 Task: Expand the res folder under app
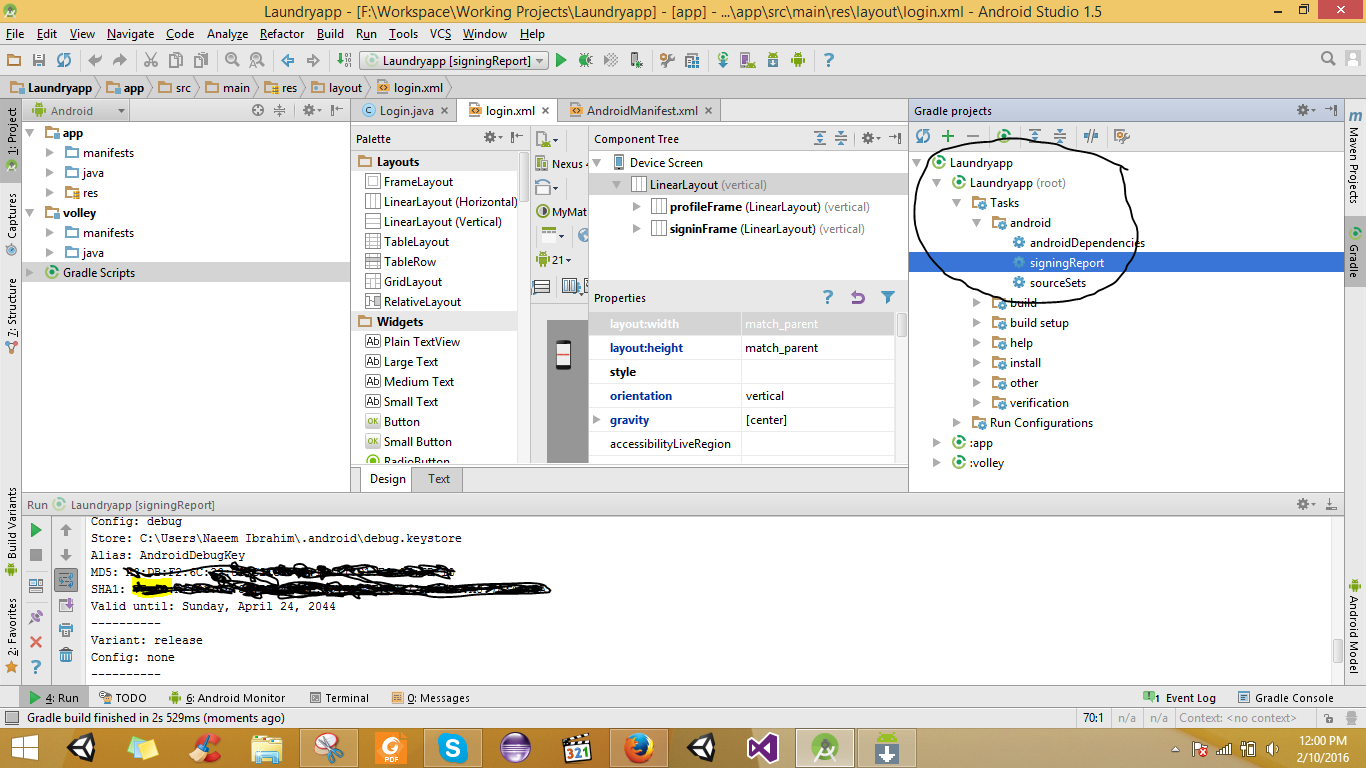click(50, 193)
